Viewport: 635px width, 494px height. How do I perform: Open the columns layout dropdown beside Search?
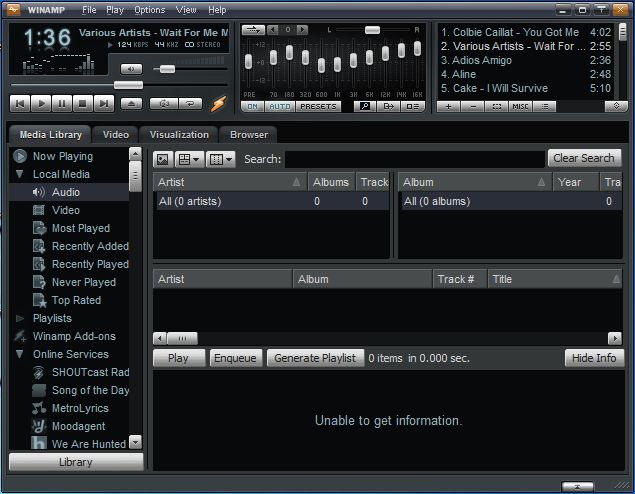tap(221, 160)
